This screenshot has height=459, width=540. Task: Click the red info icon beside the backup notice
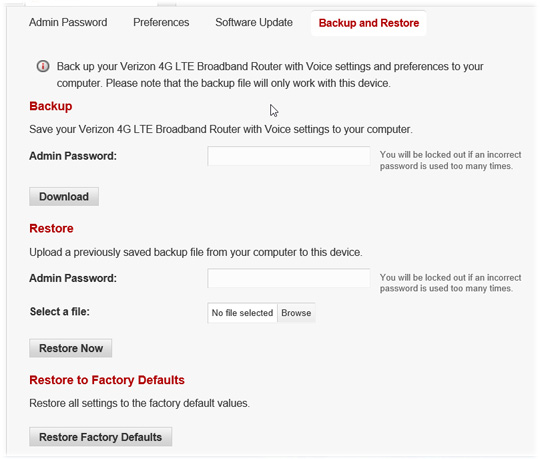[43, 66]
